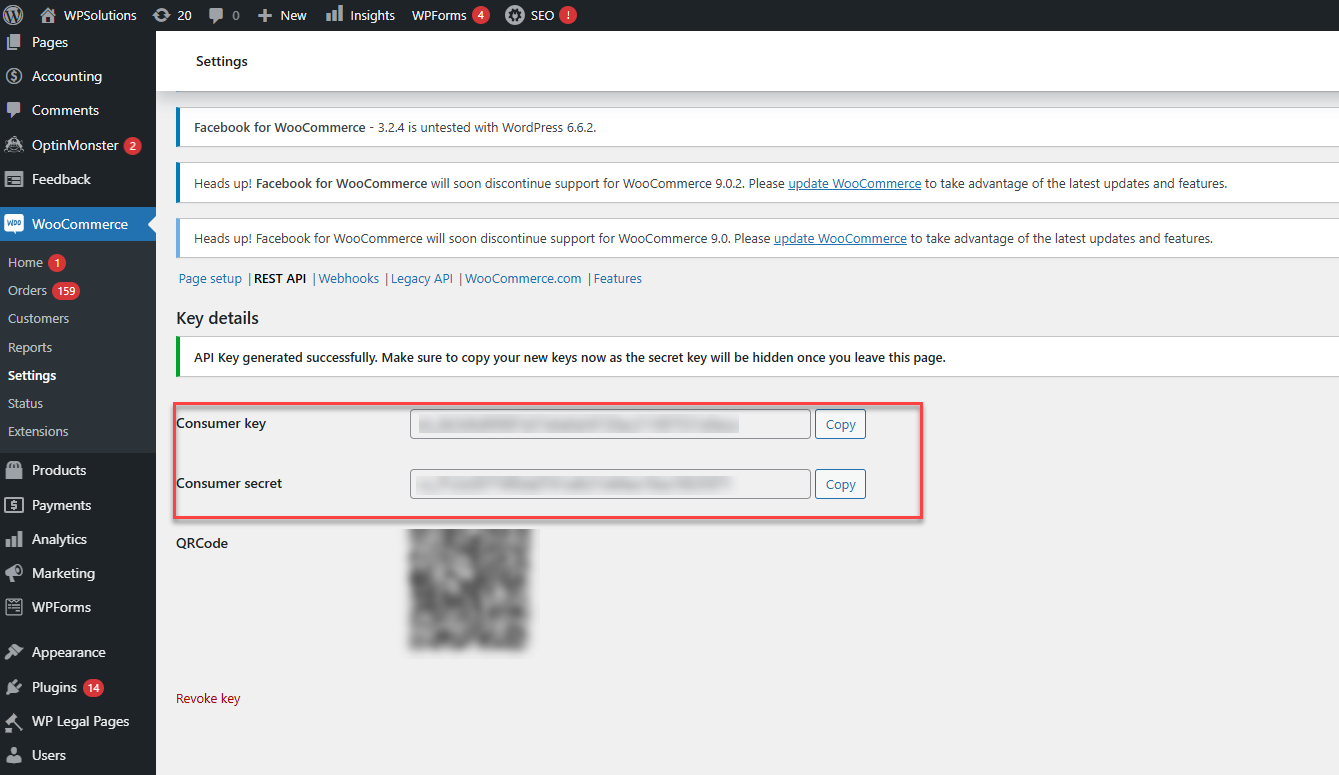Image resolution: width=1339 pixels, height=775 pixels.
Task: Open Appearance in the sidebar
Action: tap(68, 652)
